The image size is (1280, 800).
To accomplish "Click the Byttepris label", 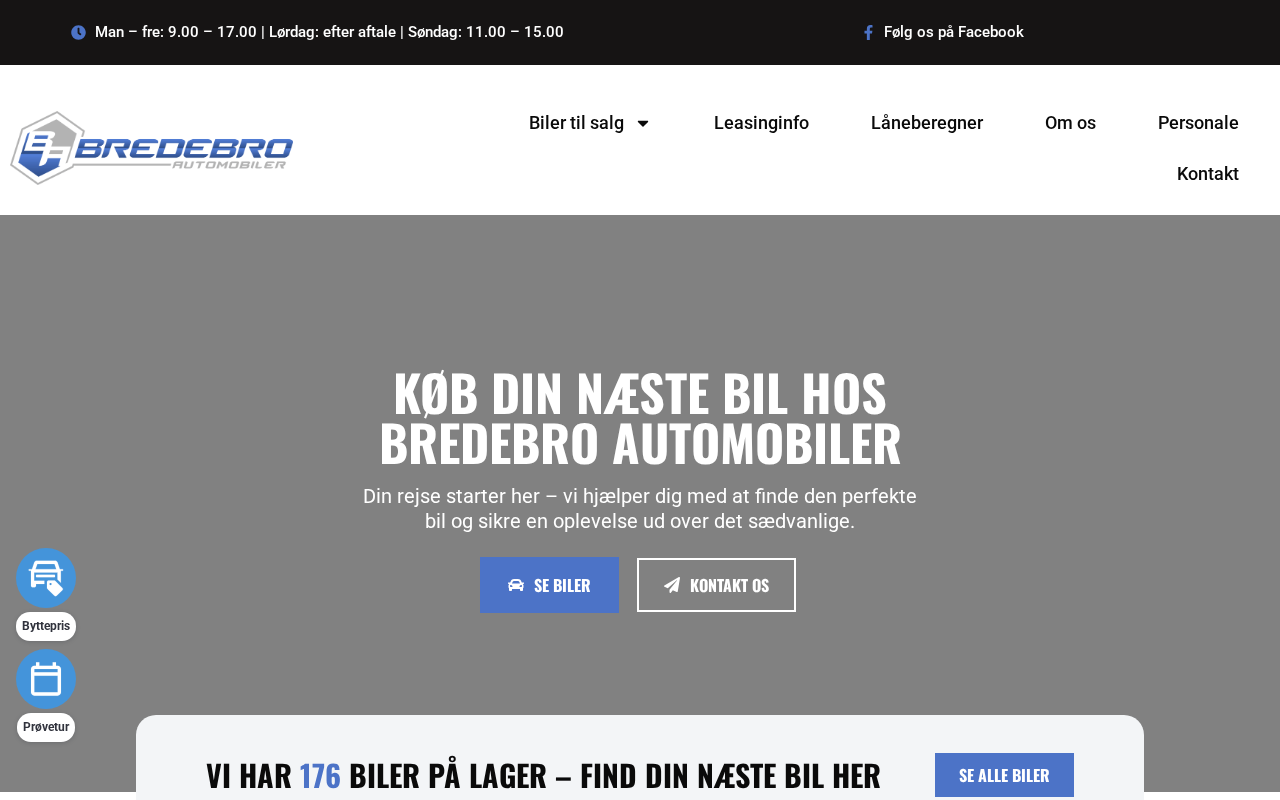I will 46,626.
